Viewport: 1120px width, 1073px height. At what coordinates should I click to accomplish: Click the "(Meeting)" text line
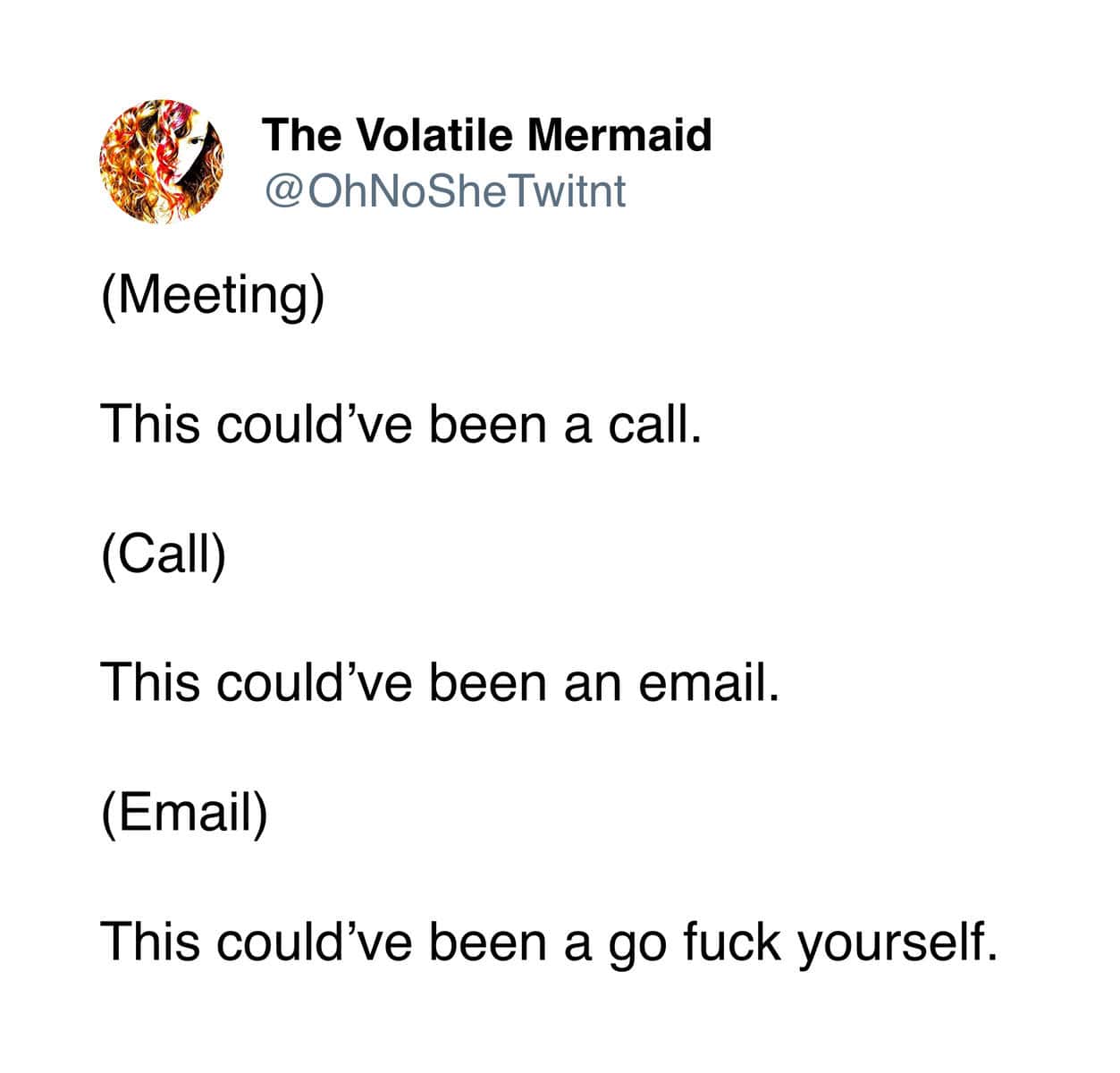tap(213, 295)
